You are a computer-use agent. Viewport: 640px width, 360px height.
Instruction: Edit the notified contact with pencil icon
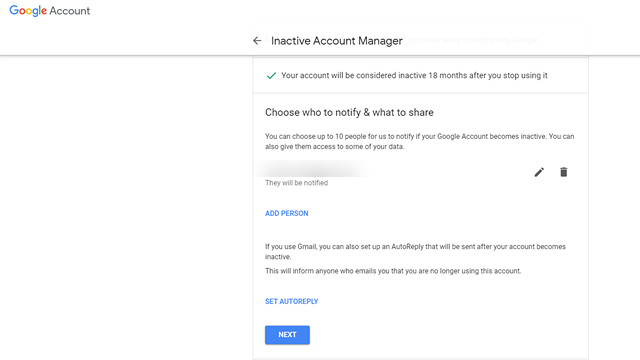tap(539, 172)
